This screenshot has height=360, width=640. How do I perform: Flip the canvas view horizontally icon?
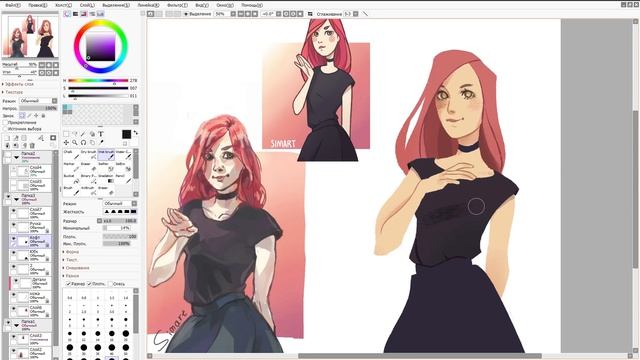tap(310, 14)
